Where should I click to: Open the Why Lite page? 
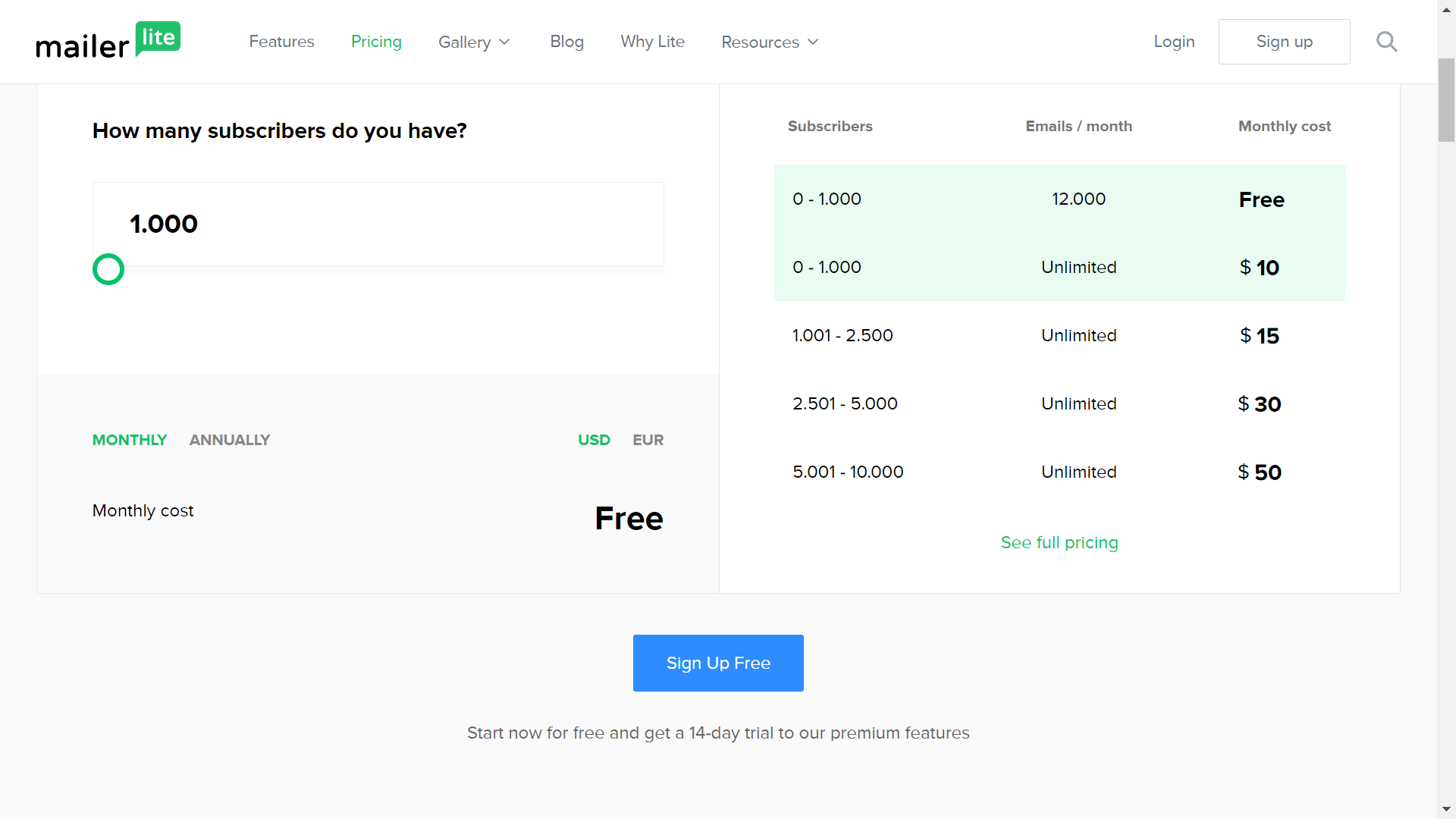click(x=652, y=42)
